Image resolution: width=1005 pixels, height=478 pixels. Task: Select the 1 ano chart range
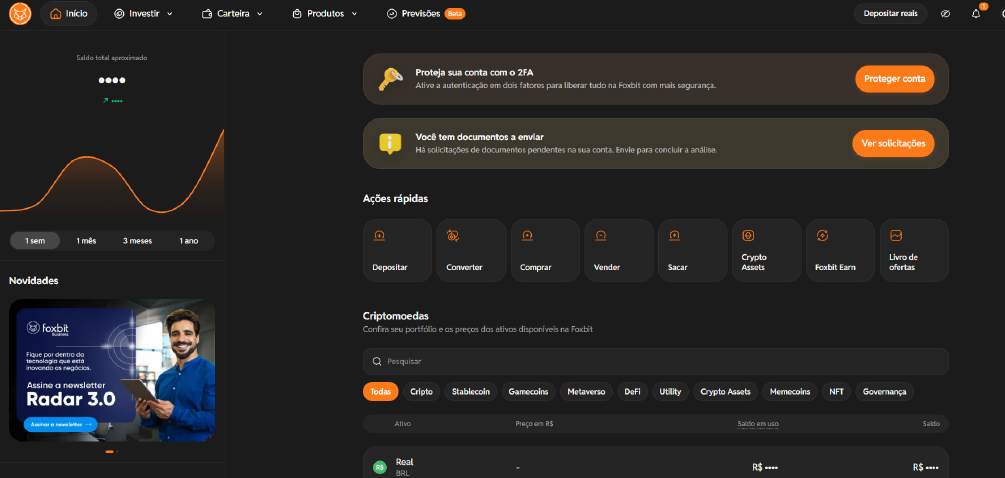(x=189, y=241)
